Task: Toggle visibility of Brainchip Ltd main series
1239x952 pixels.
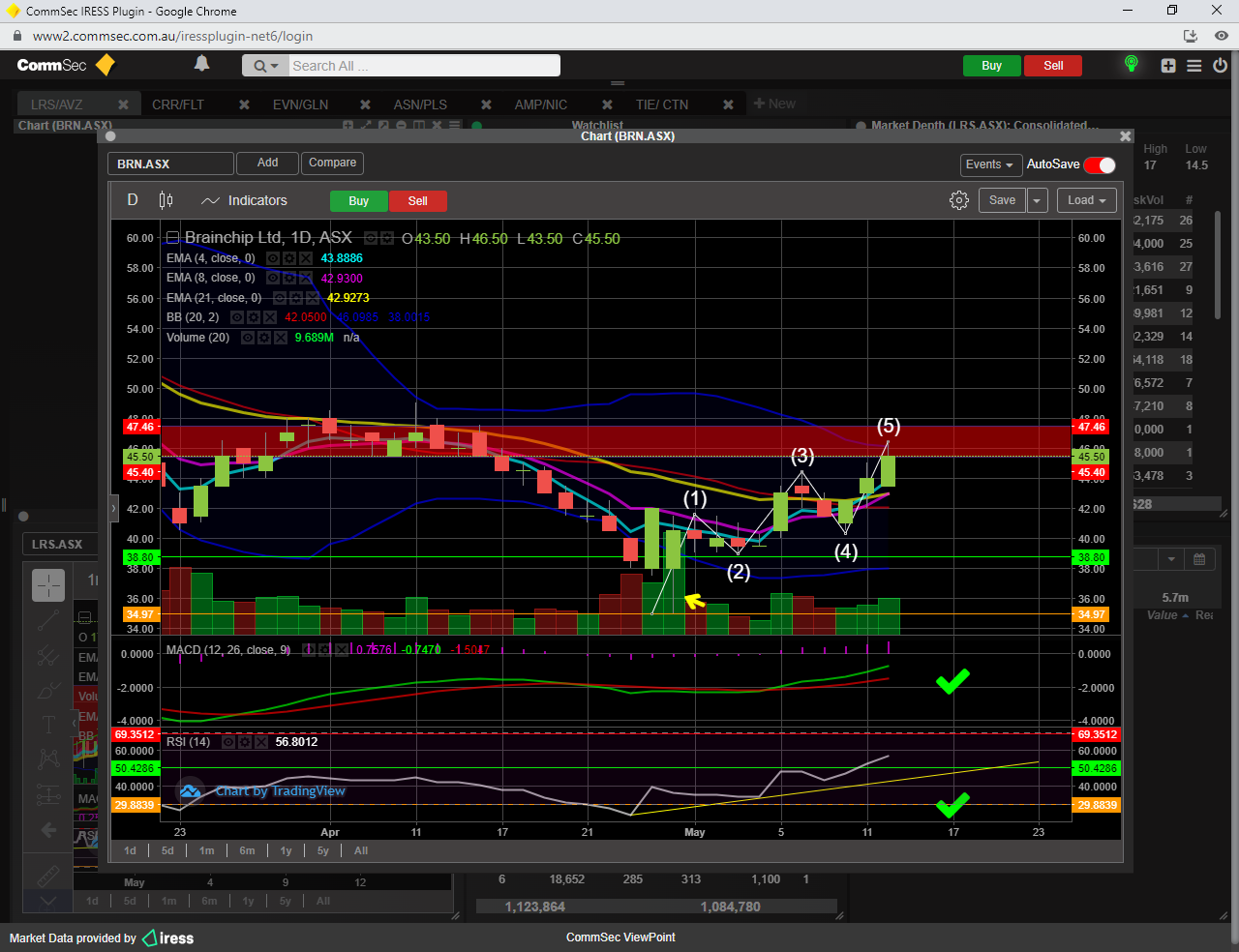Action: point(371,238)
